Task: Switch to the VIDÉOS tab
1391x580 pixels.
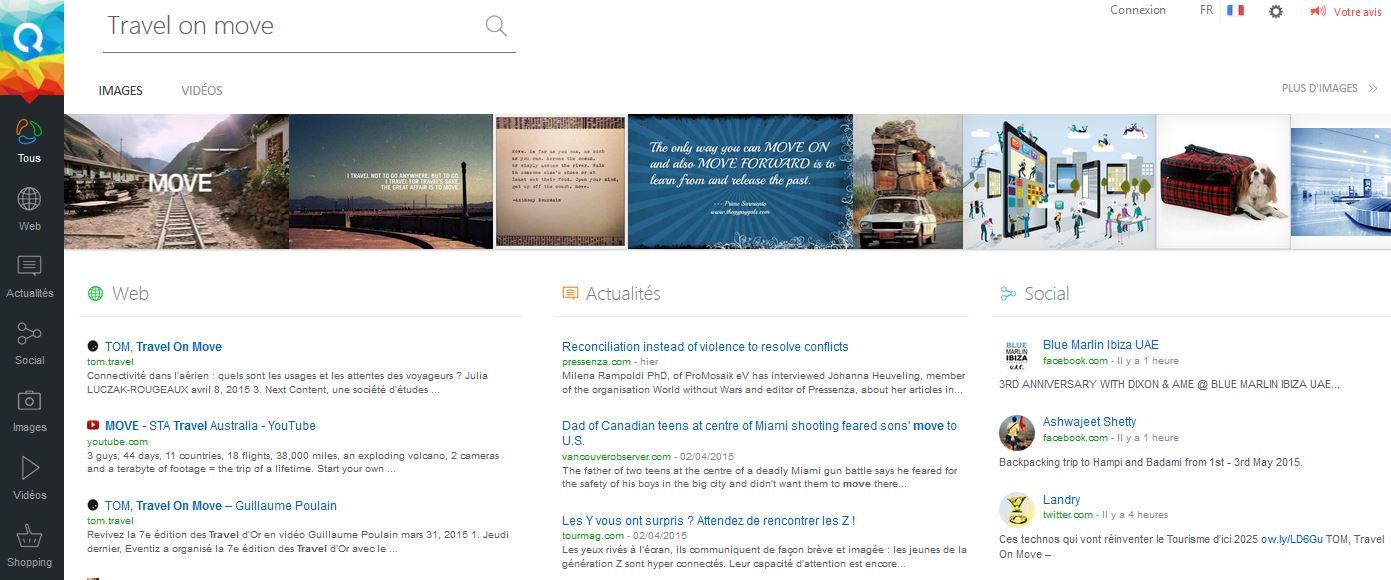Action: pos(202,91)
